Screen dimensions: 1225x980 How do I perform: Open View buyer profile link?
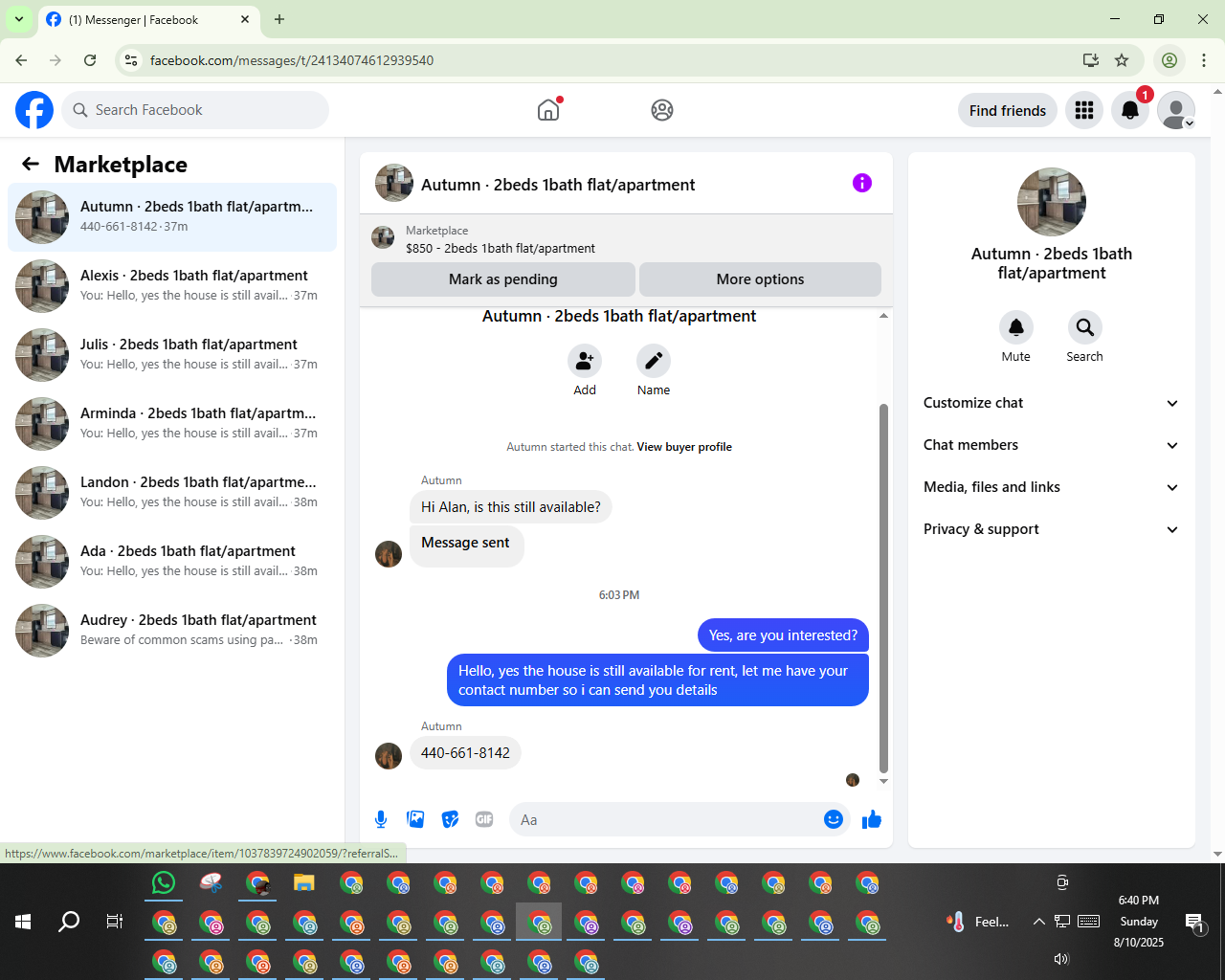[684, 447]
